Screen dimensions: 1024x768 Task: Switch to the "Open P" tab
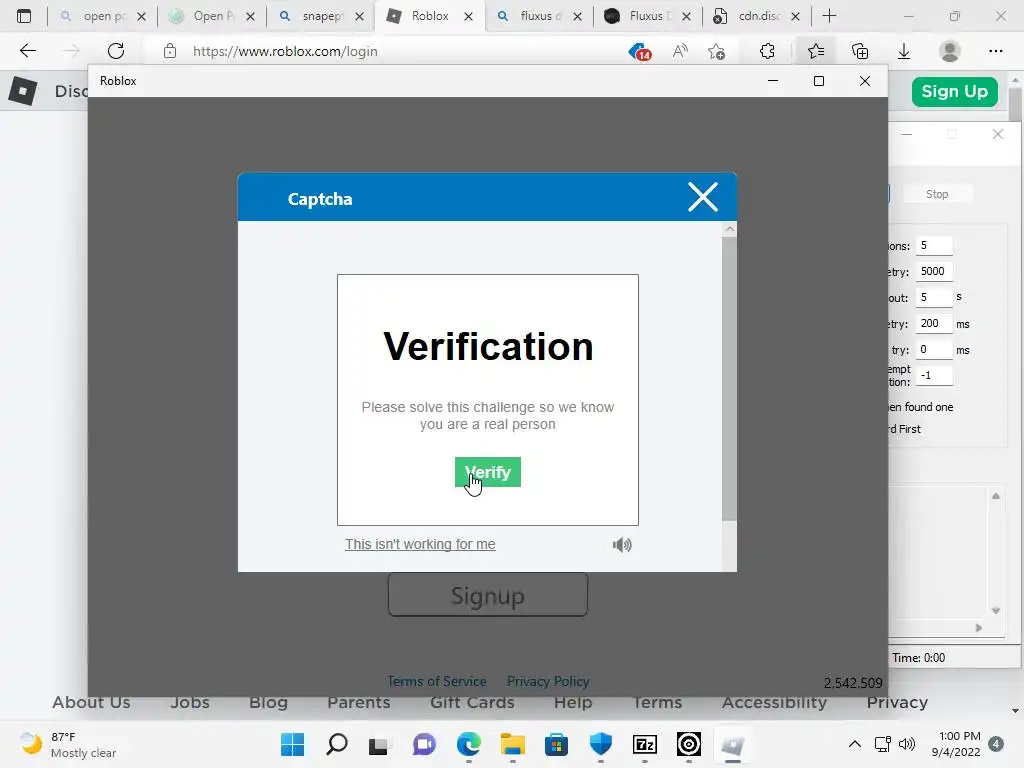tap(212, 16)
